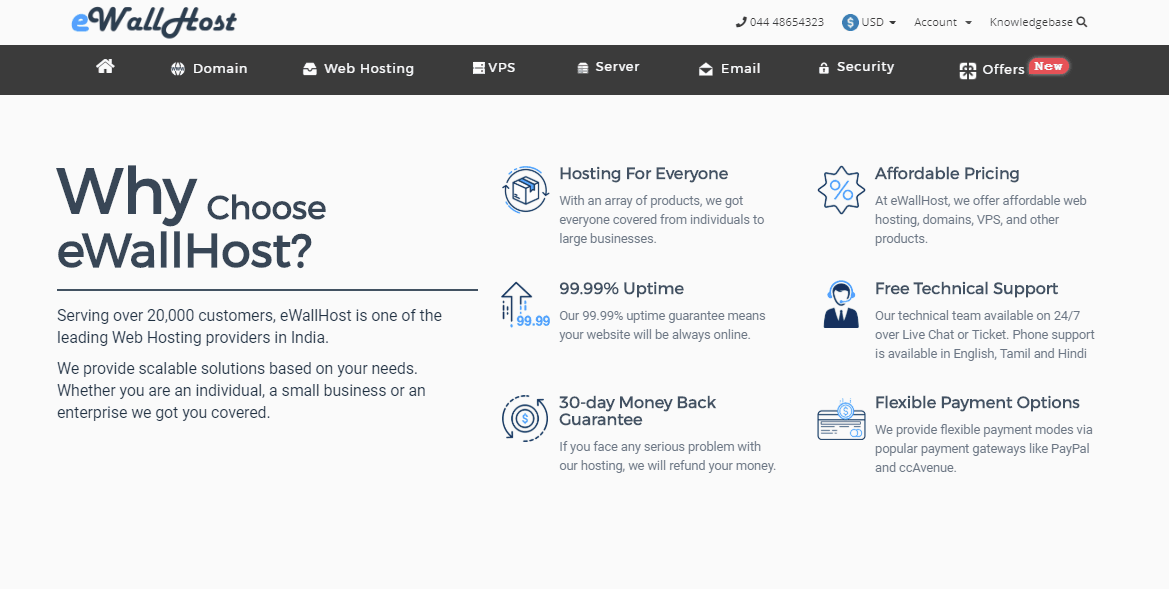The height and width of the screenshot is (589, 1169).
Task: Click the Free Technical Support heading
Action: pos(966,289)
